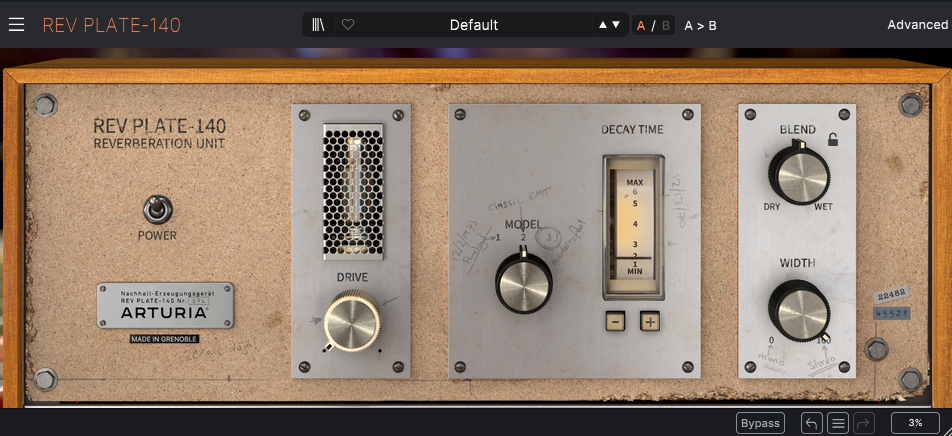Switch to preset slot A
952x436 pixels.
click(641, 25)
